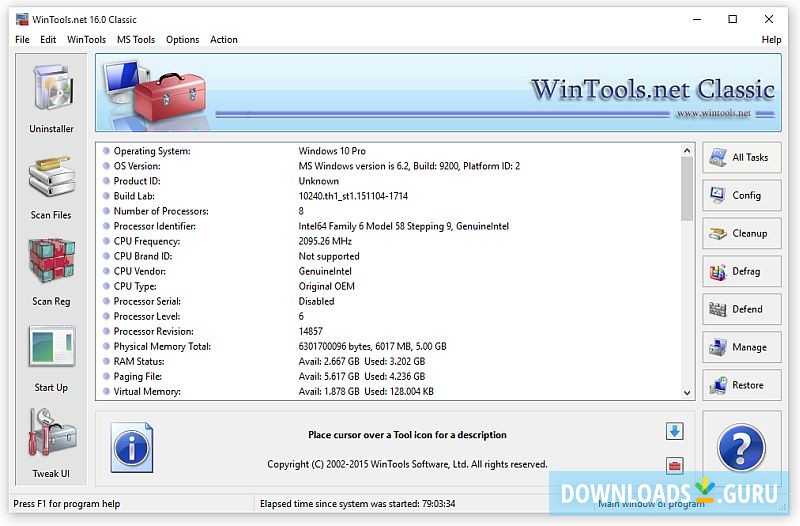Open the MS Tools menu

pyautogui.click(x=136, y=39)
